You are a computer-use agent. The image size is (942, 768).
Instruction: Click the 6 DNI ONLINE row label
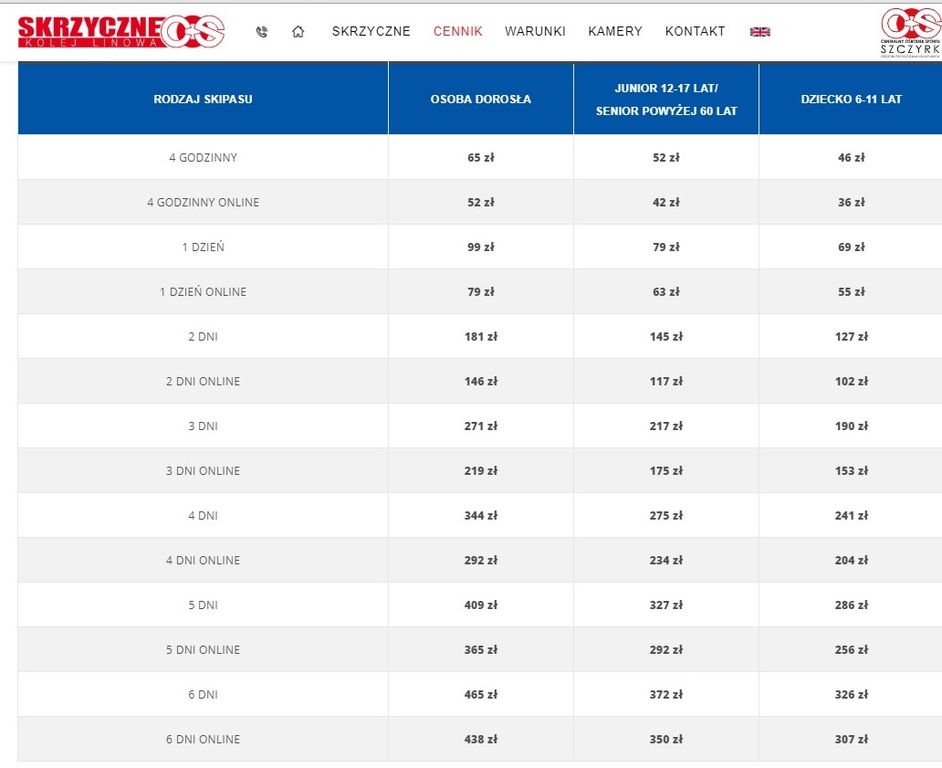click(x=203, y=740)
